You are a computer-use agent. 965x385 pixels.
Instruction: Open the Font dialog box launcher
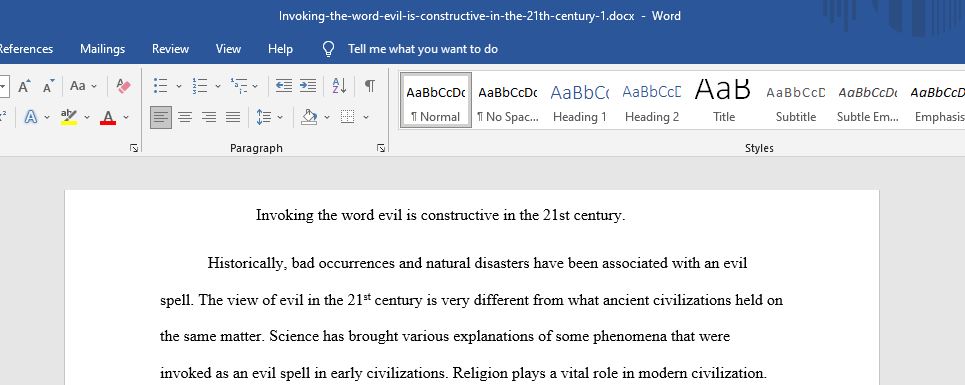click(x=134, y=148)
